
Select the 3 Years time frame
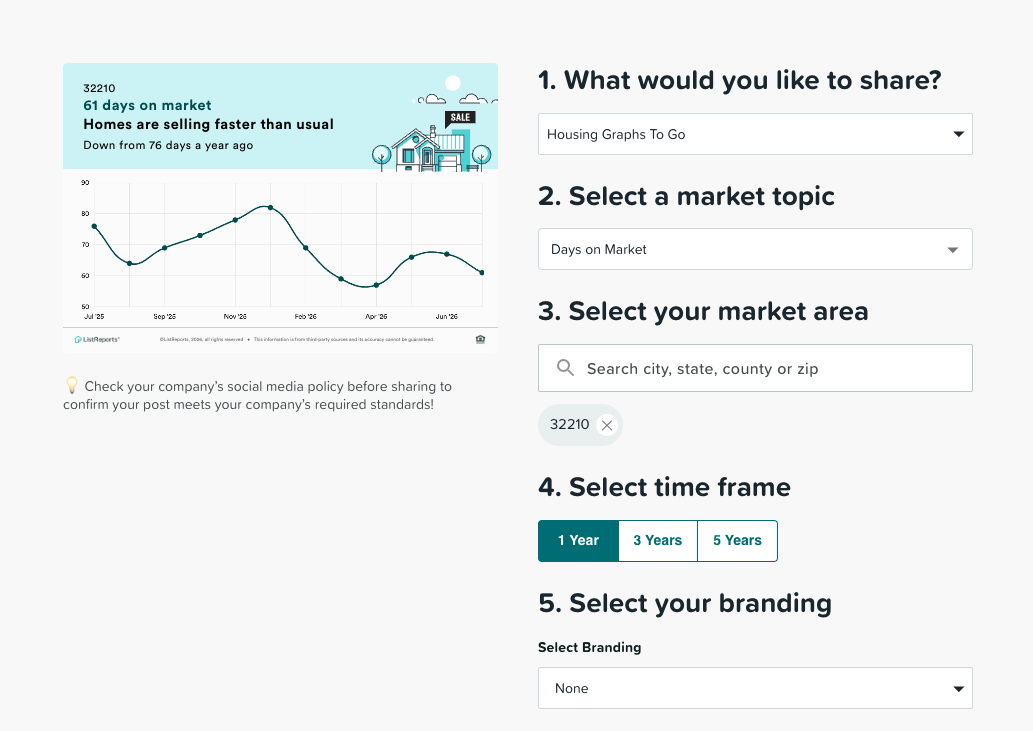point(657,541)
